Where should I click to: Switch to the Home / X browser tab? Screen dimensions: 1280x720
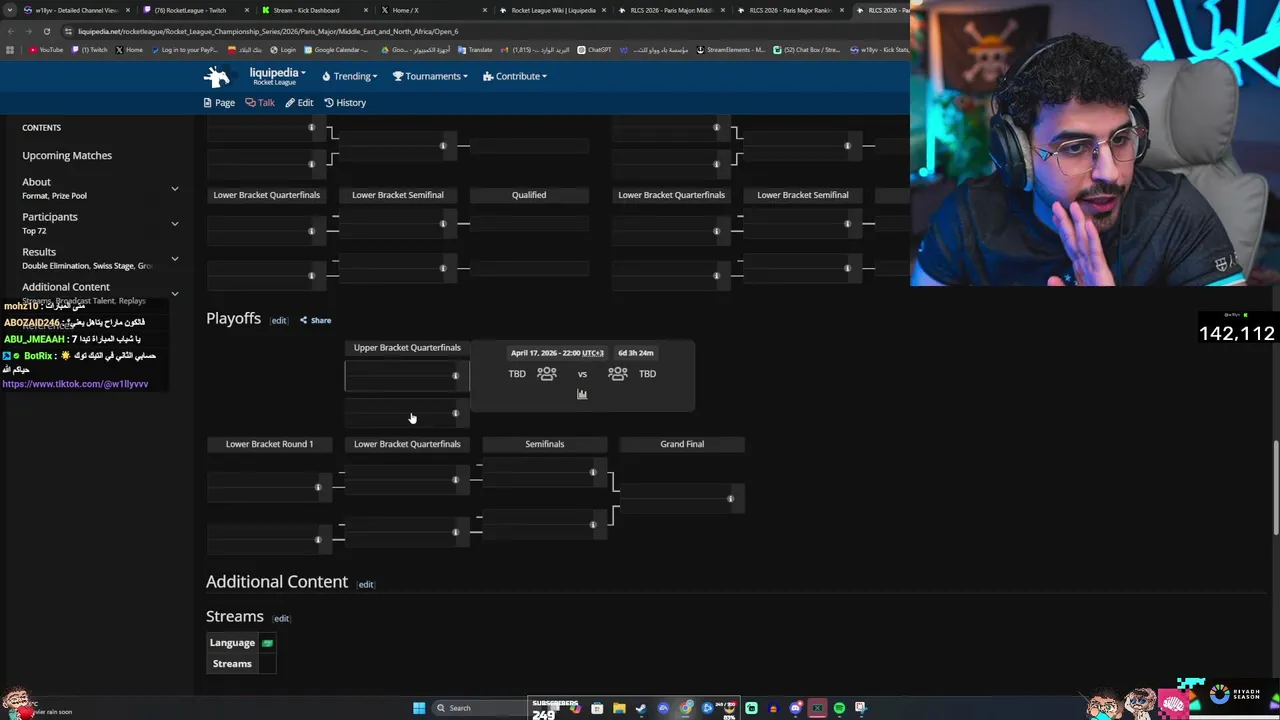pos(432,10)
